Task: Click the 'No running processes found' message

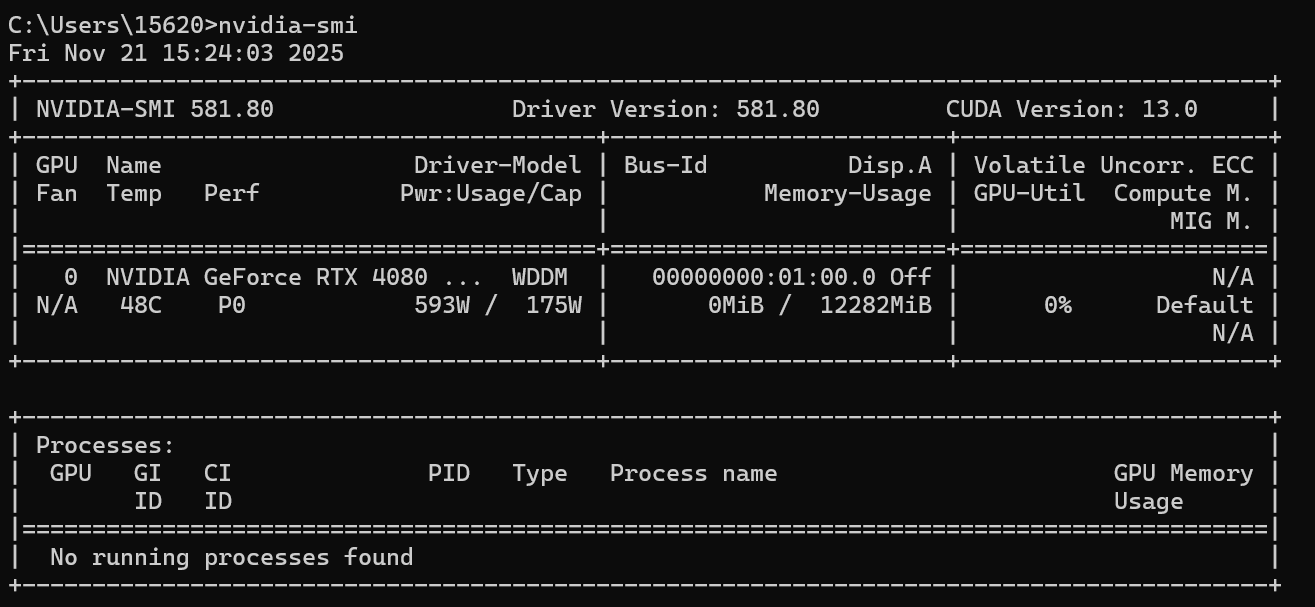Action: pyautogui.click(x=232, y=557)
